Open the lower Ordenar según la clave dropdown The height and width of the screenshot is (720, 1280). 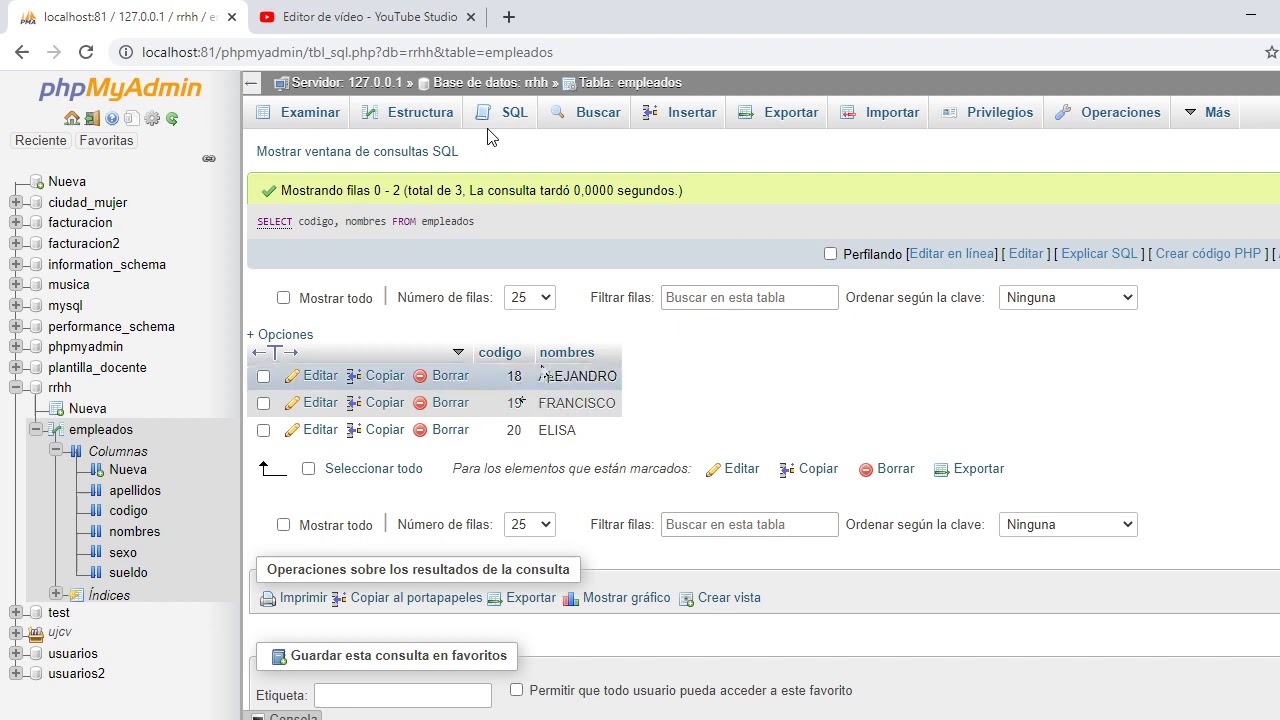[1068, 524]
